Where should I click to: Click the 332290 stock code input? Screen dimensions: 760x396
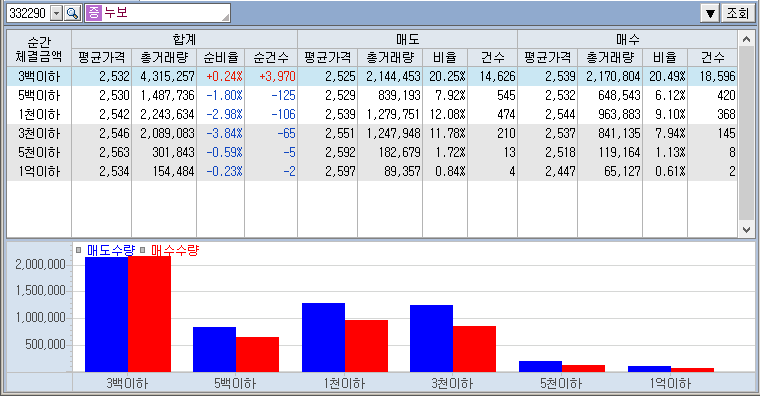(x=28, y=13)
